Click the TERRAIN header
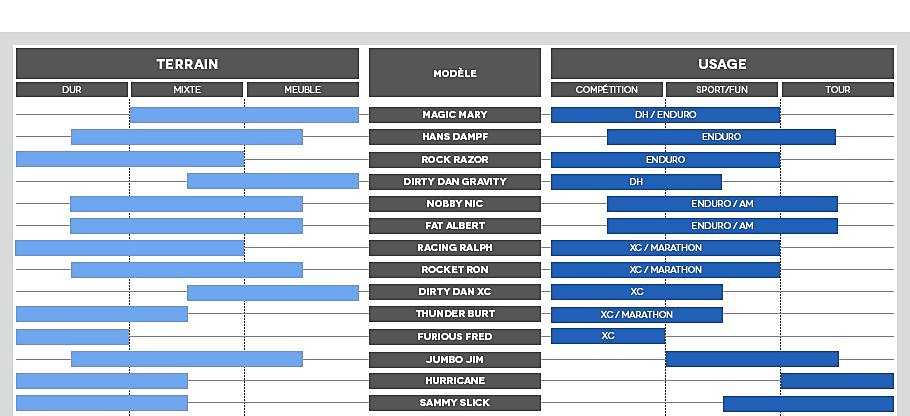Image resolution: width=910 pixels, height=416 pixels. (187, 64)
